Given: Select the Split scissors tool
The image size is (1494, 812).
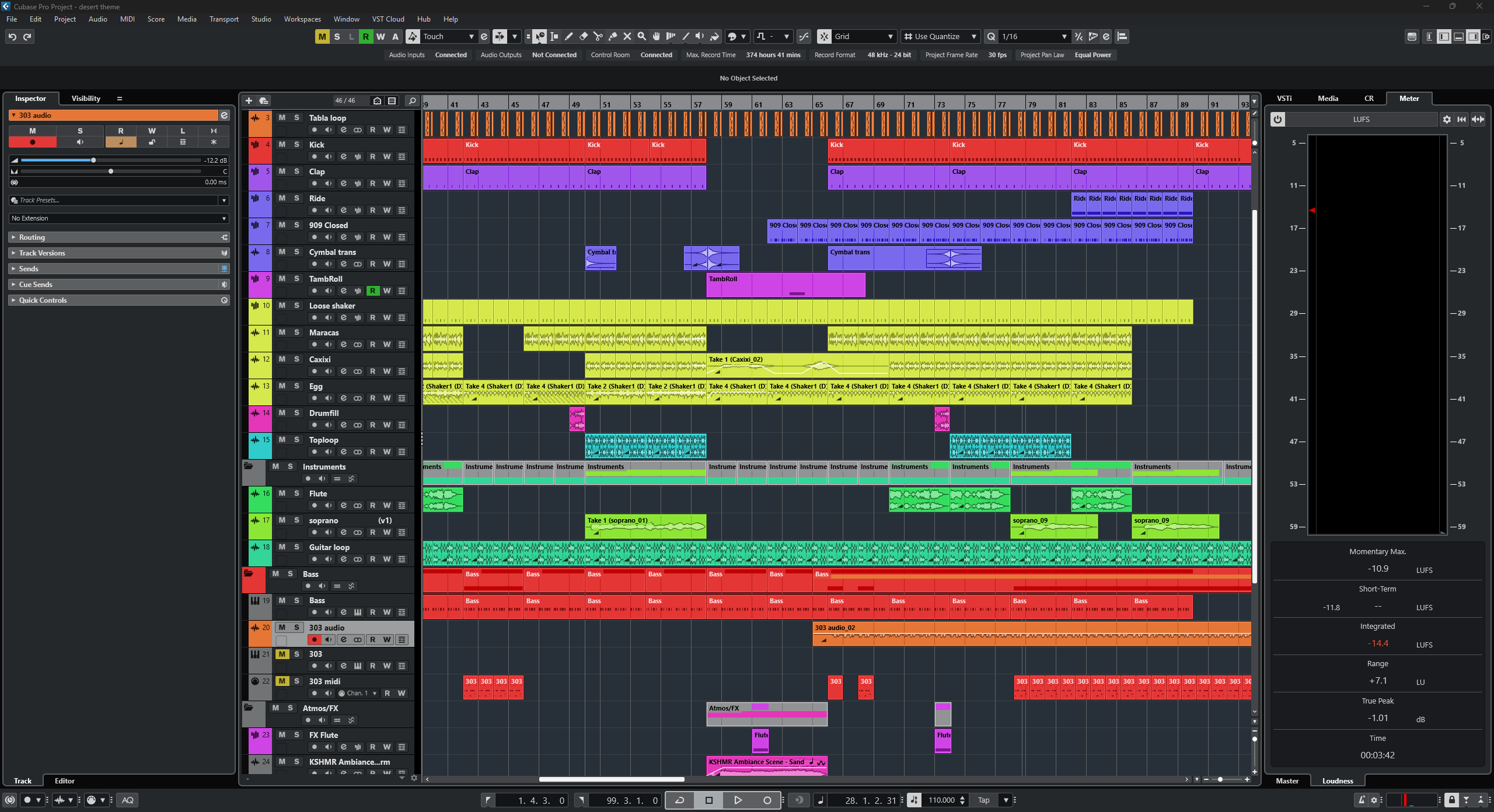Looking at the screenshot, I should pos(598,36).
